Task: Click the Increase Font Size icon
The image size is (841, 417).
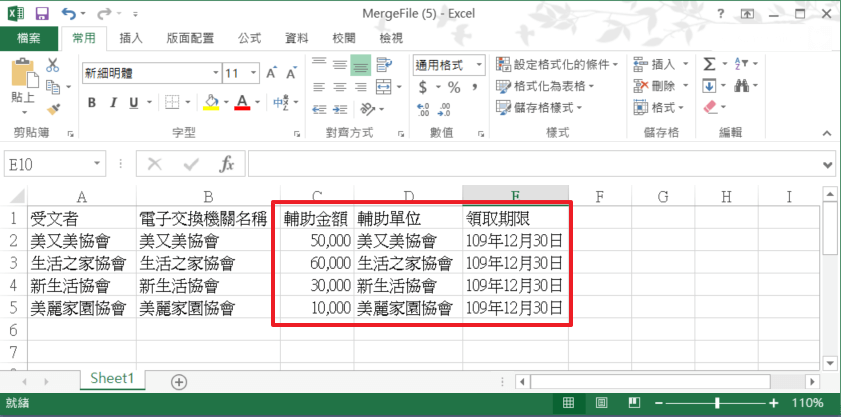Action: (270, 74)
